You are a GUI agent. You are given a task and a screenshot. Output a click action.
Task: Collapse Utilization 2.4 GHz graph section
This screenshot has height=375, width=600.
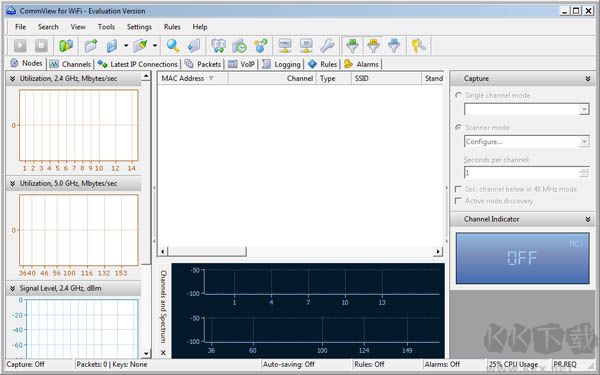click(13, 78)
